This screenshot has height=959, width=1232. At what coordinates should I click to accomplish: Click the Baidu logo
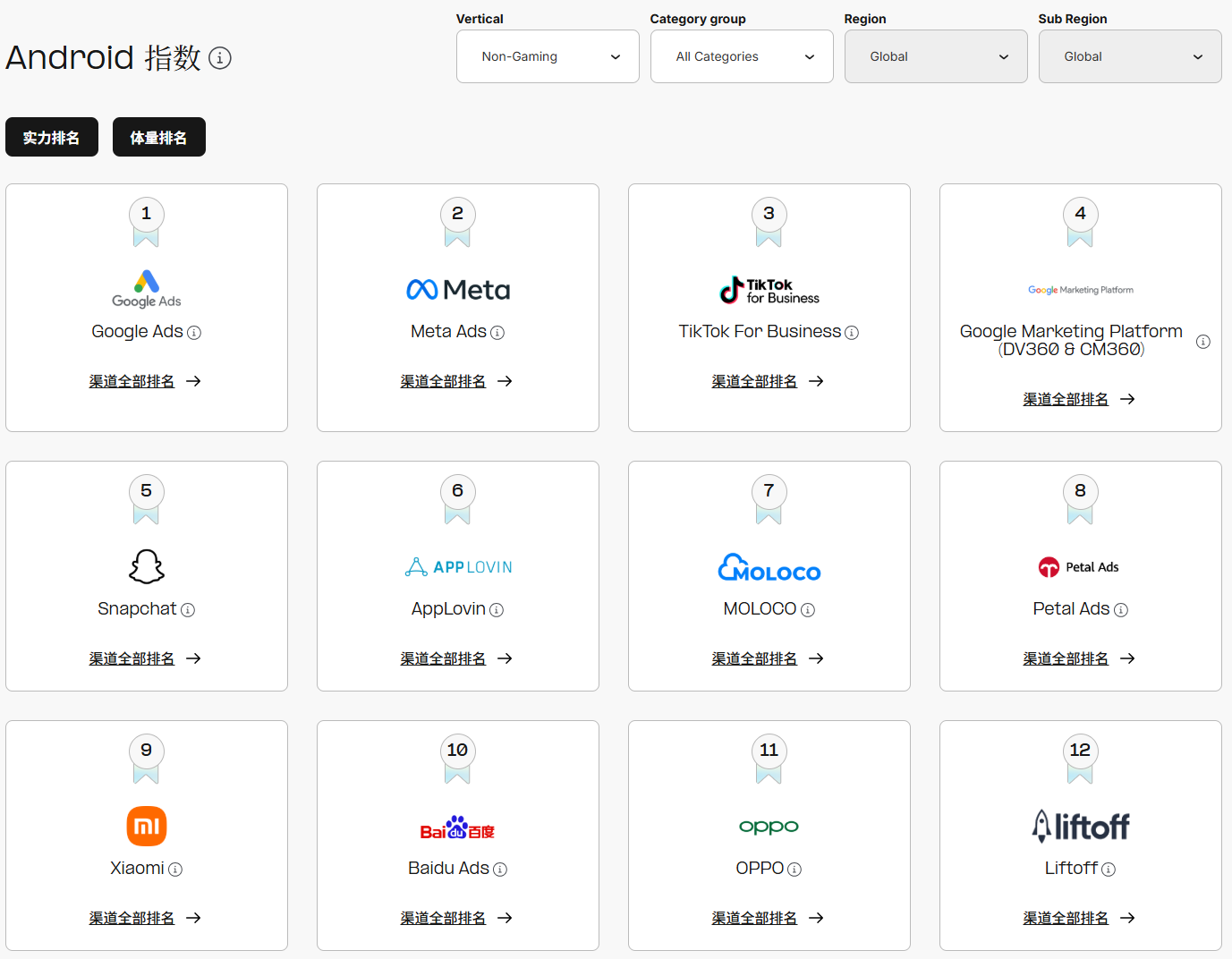(x=457, y=826)
